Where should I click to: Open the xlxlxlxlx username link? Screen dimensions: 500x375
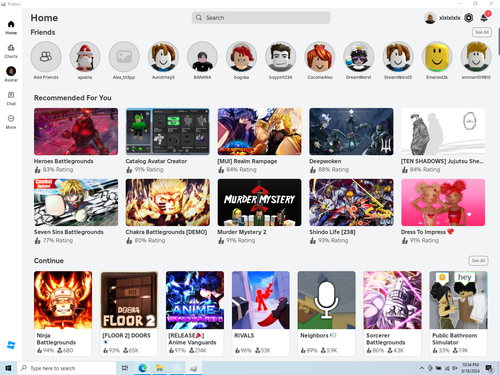(x=450, y=18)
